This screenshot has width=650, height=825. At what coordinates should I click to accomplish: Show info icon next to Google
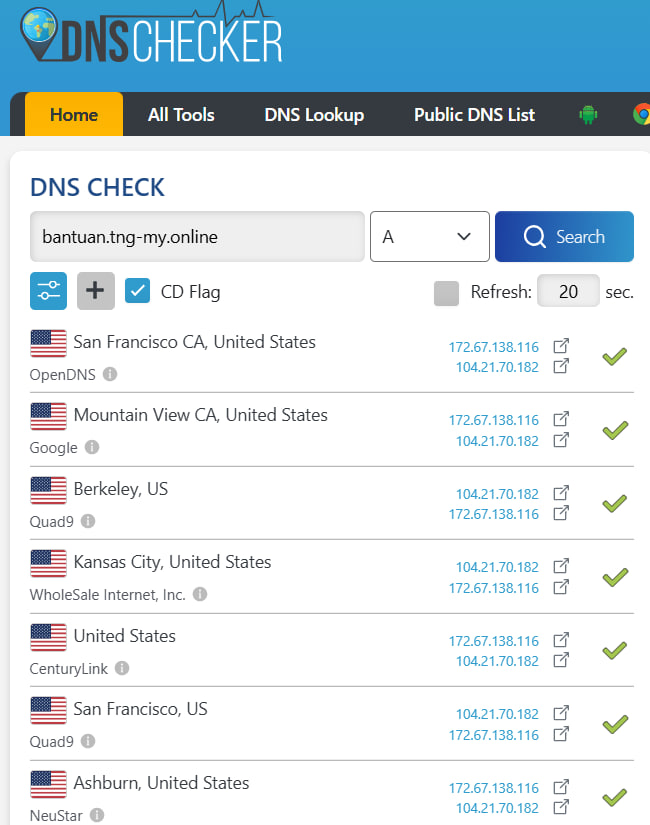coord(92,447)
